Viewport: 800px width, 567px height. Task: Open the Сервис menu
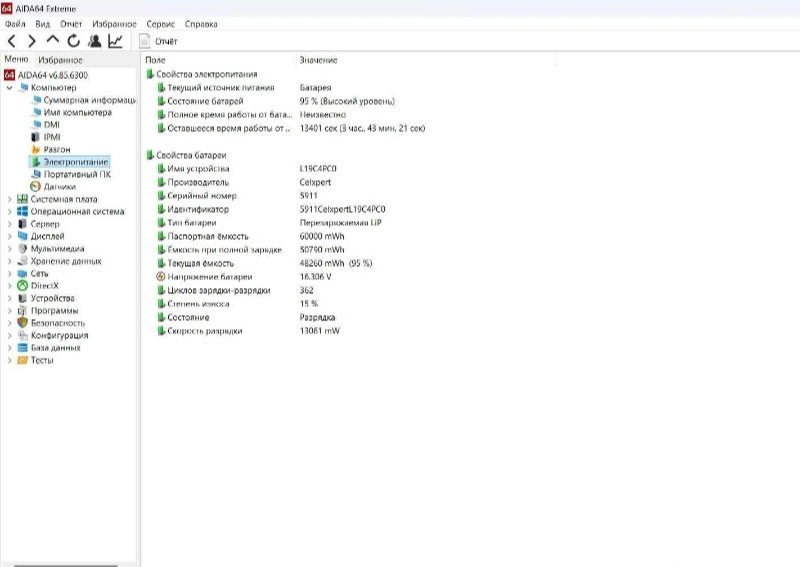tap(160, 23)
